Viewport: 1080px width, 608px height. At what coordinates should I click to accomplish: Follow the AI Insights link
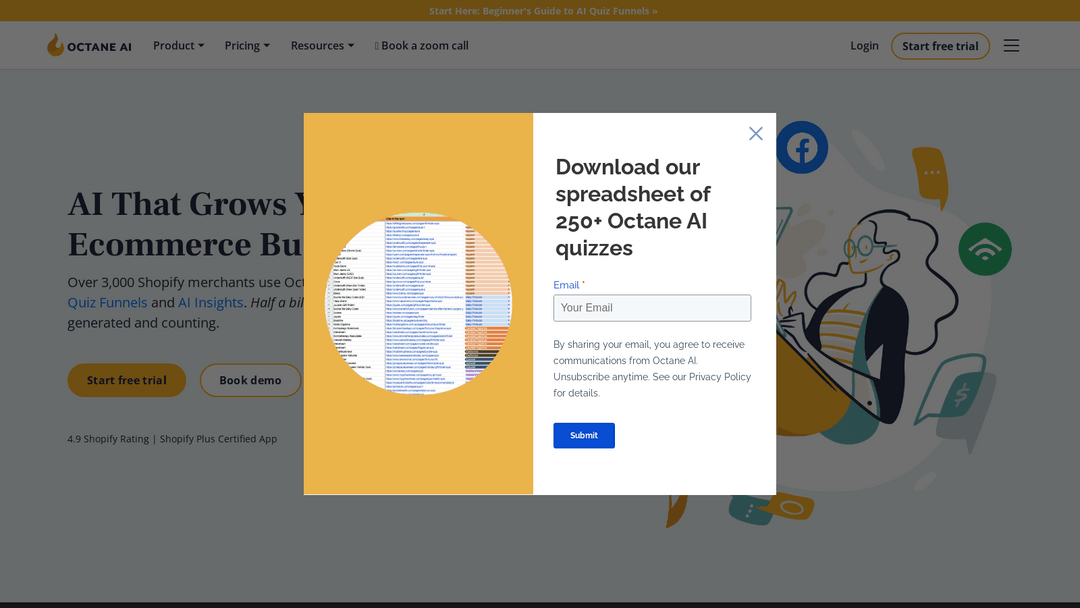[210, 303]
